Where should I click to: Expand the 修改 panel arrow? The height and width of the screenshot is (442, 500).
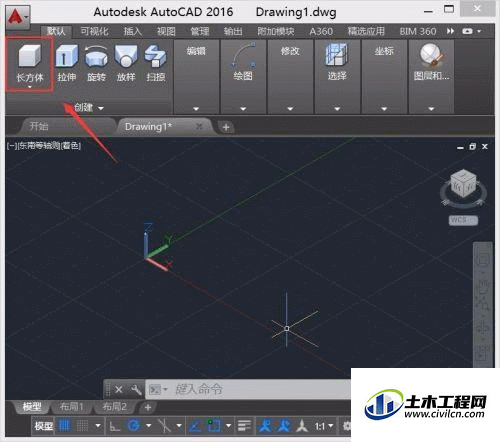point(290,109)
